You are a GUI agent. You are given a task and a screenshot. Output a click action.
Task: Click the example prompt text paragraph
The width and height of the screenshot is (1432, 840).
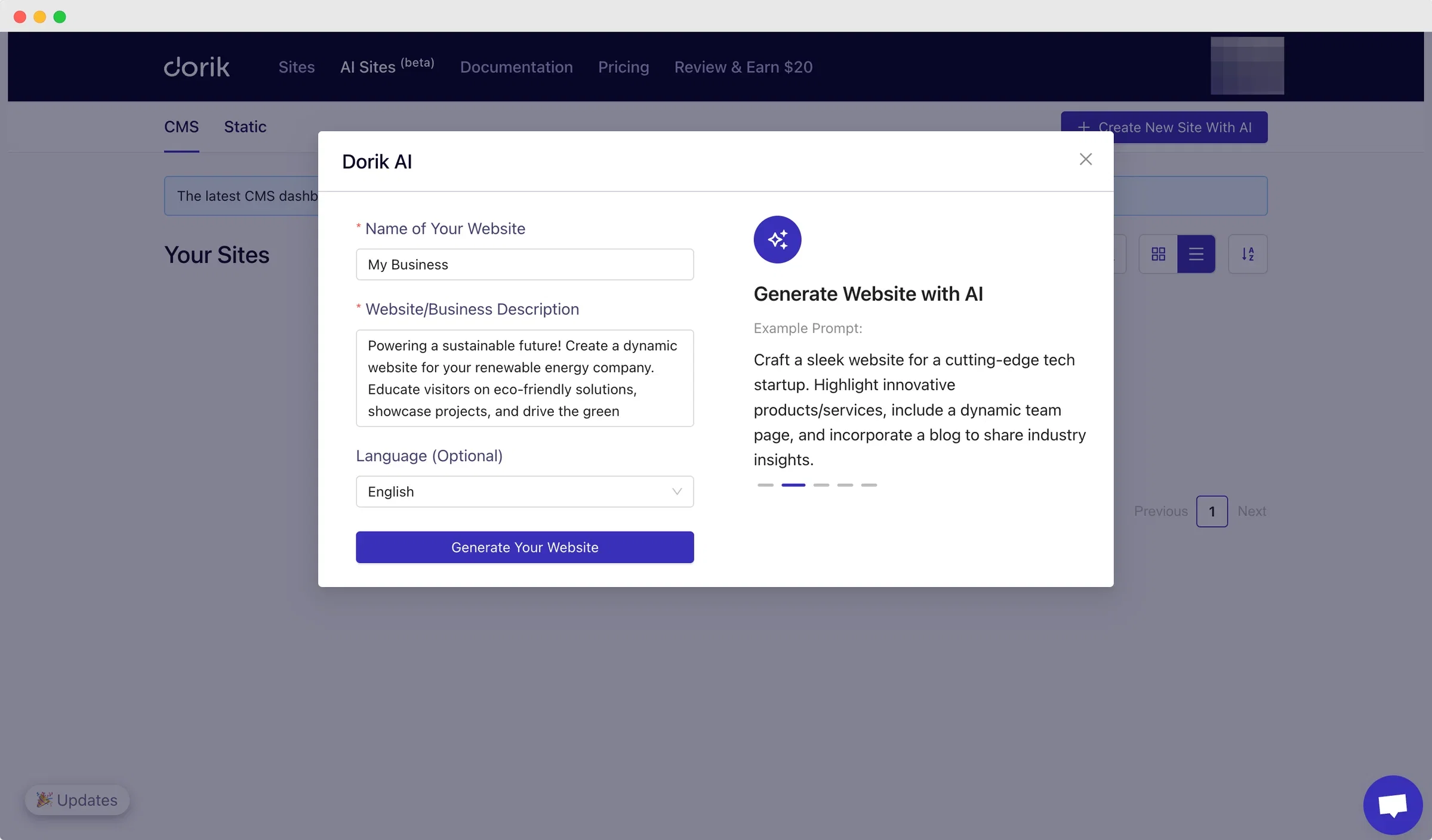click(920, 410)
